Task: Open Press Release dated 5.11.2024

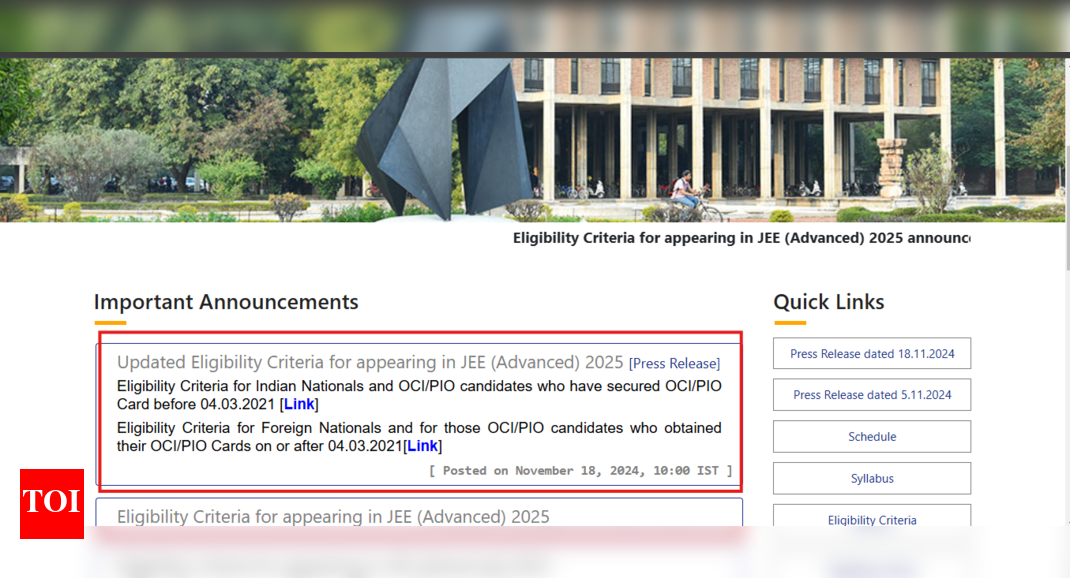Action: 871,394
